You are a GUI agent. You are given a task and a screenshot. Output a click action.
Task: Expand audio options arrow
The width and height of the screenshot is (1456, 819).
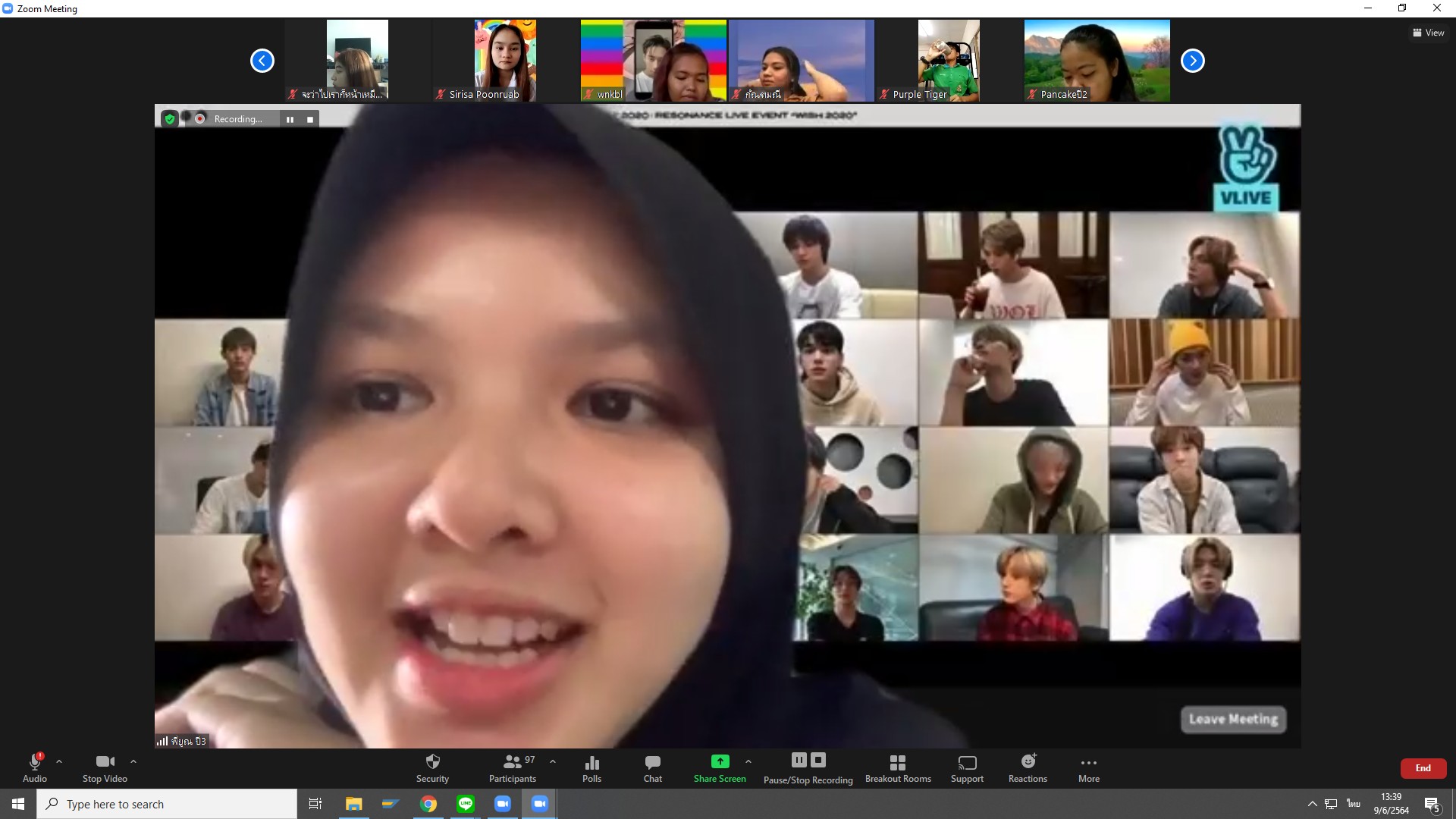point(59,761)
